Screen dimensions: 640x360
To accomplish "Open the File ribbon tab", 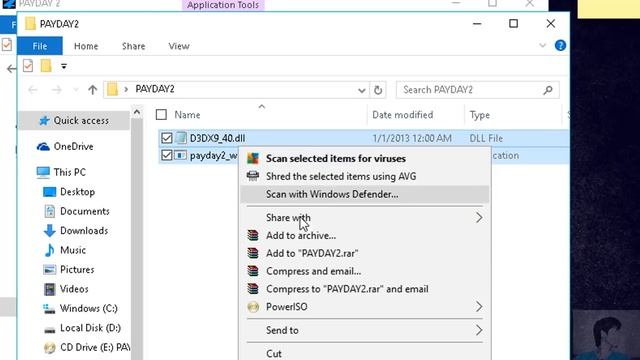I will [x=40, y=46].
